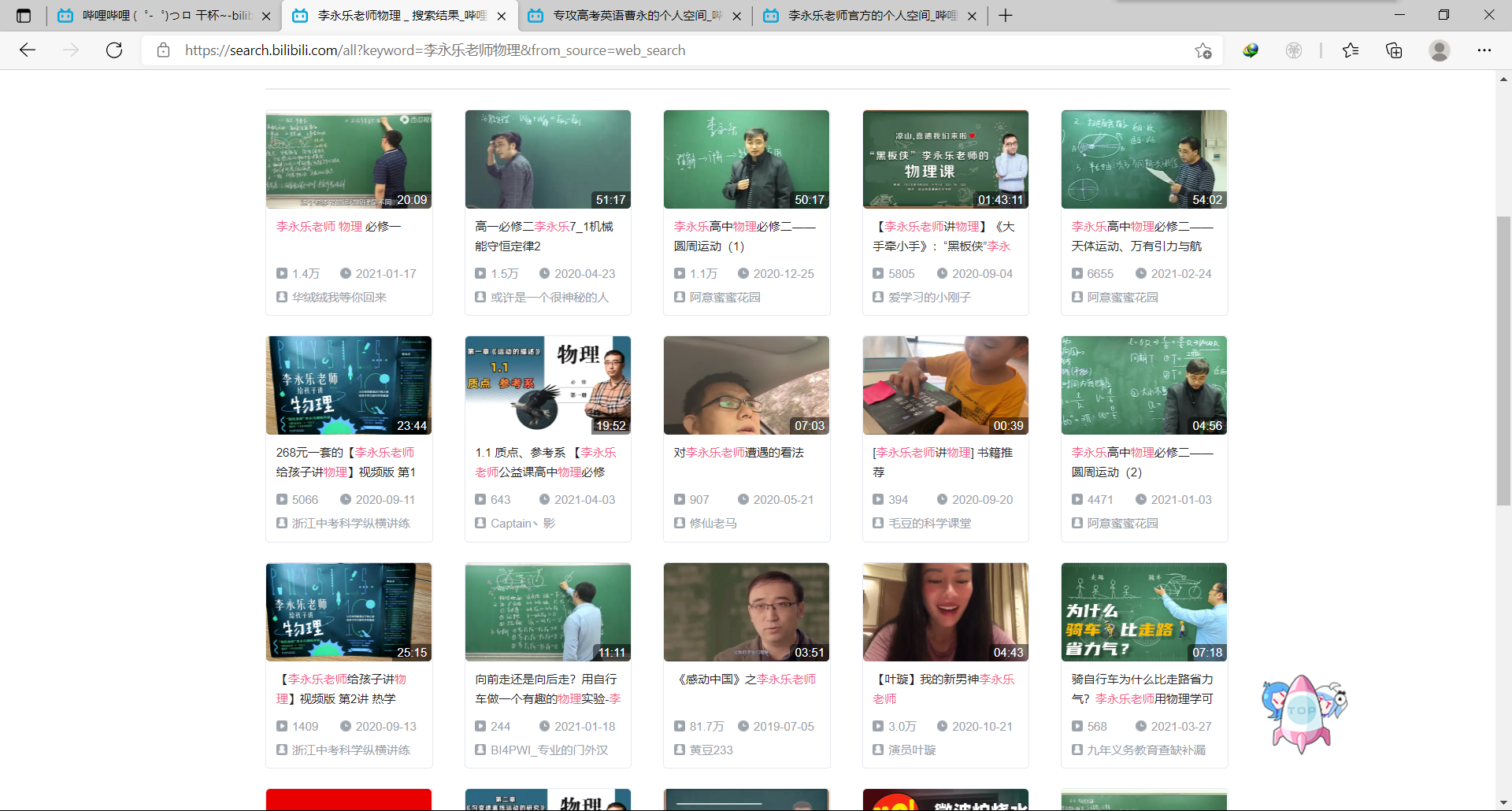Close the 李永乐老师物理 search results tab
The width and height of the screenshot is (1512, 811).
(x=502, y=16)
